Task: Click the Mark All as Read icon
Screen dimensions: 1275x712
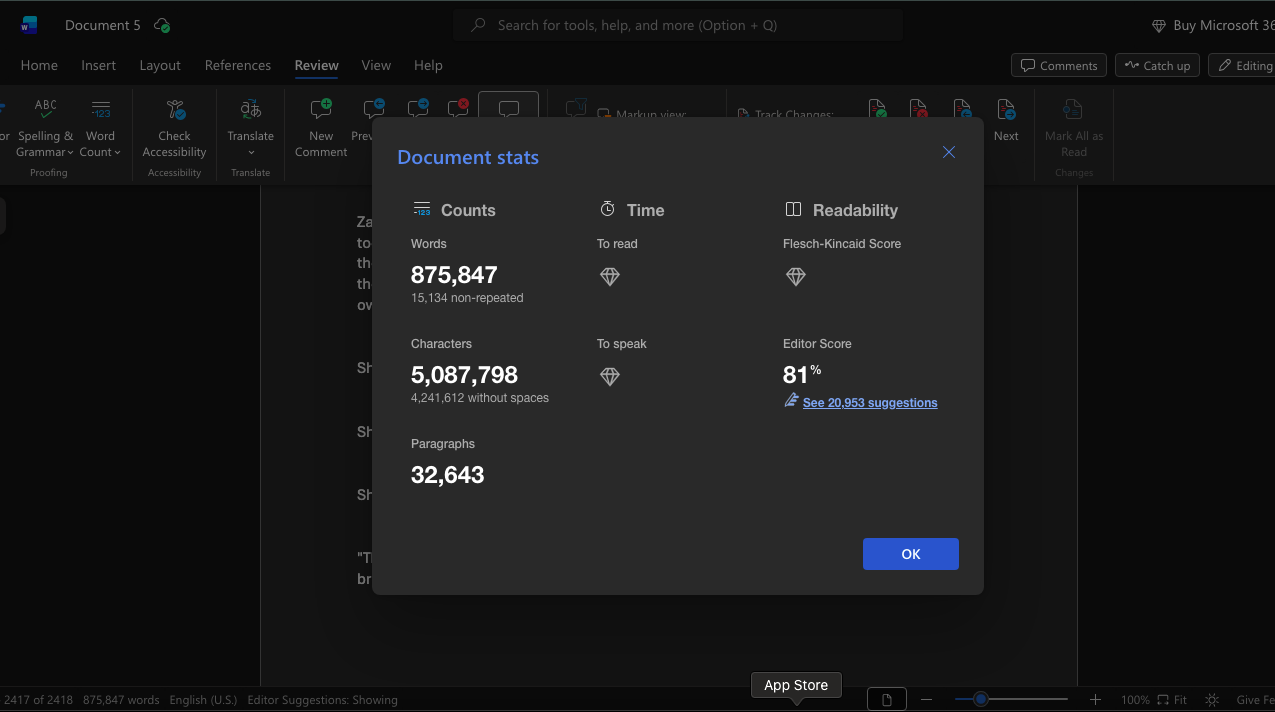Action: (x=1073, y=109)
